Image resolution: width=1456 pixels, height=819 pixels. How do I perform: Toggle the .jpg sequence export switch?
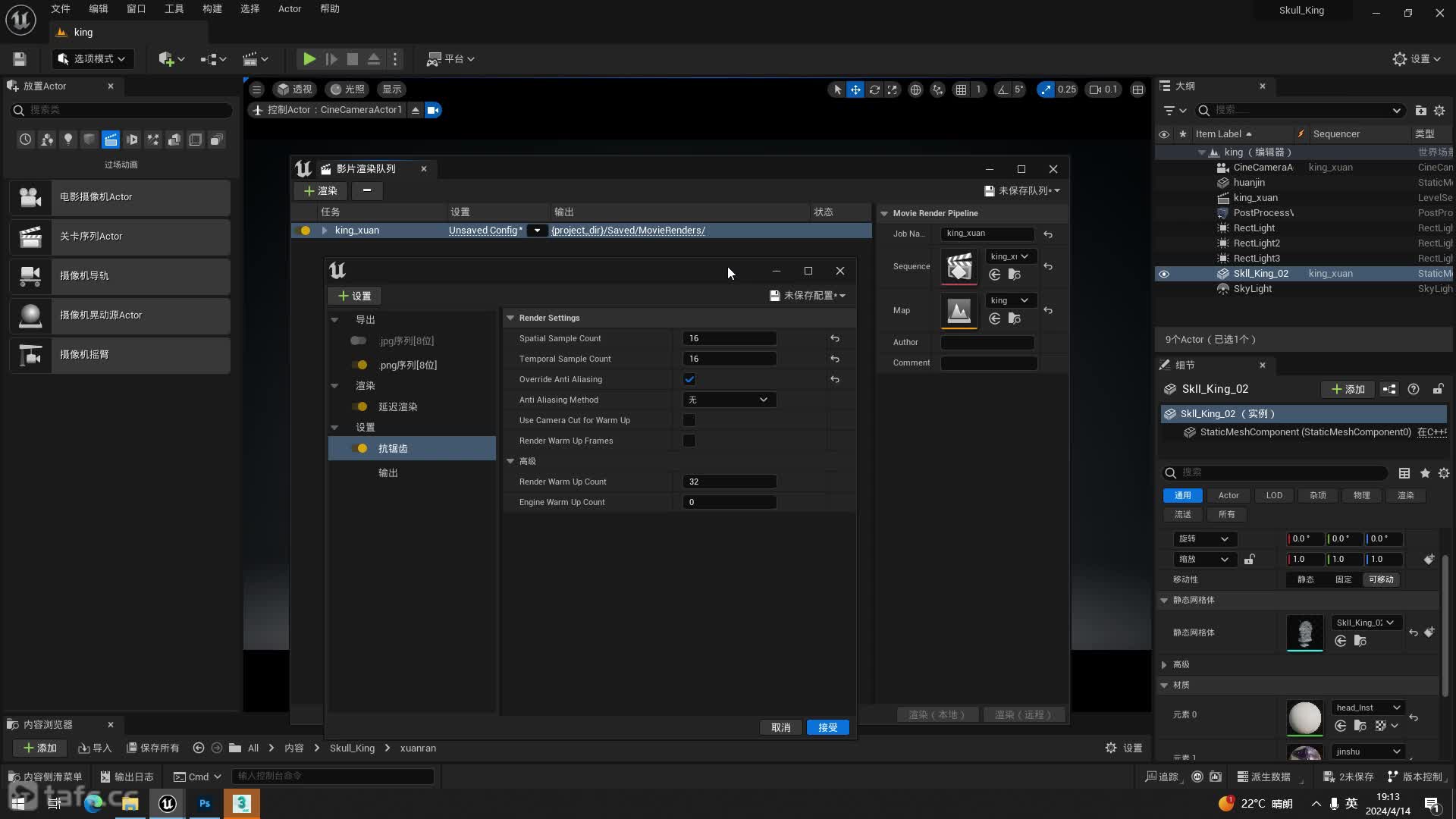(359, 341)
